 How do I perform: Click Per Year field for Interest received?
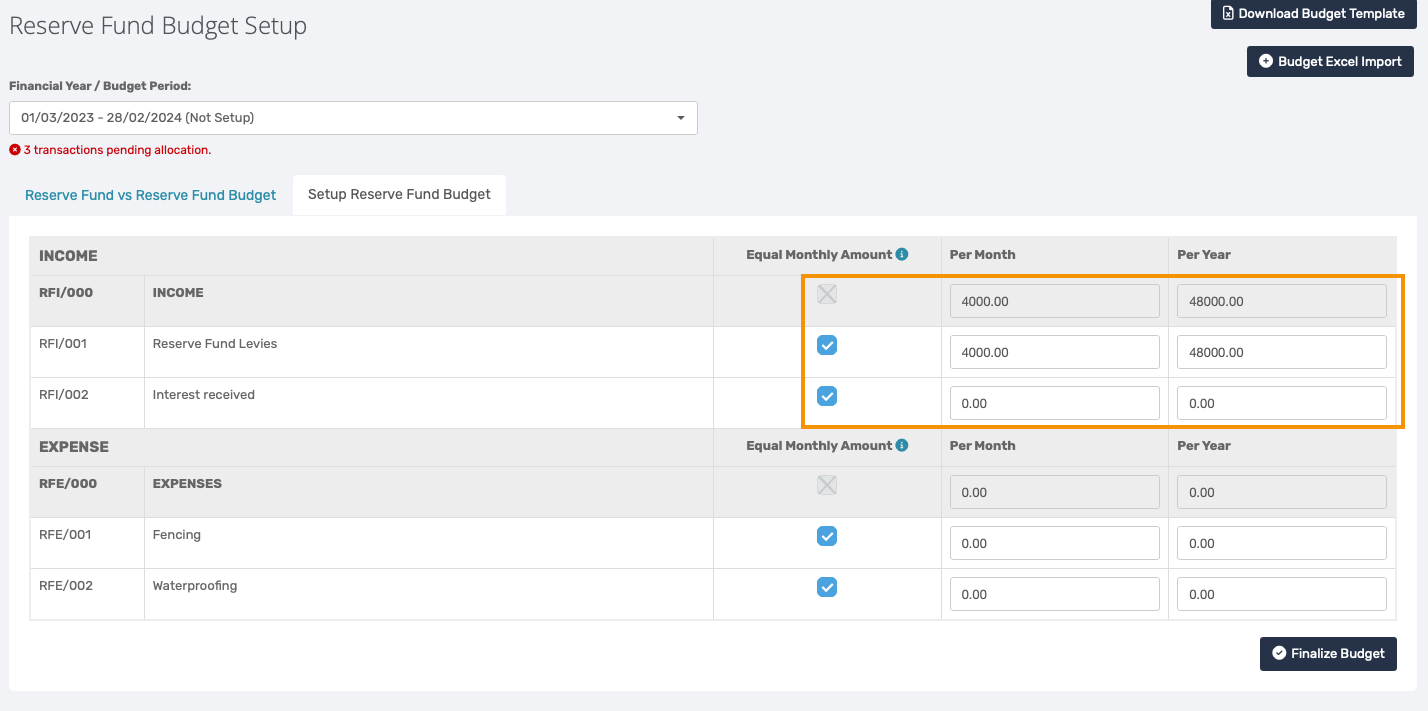coord(1282,403)
